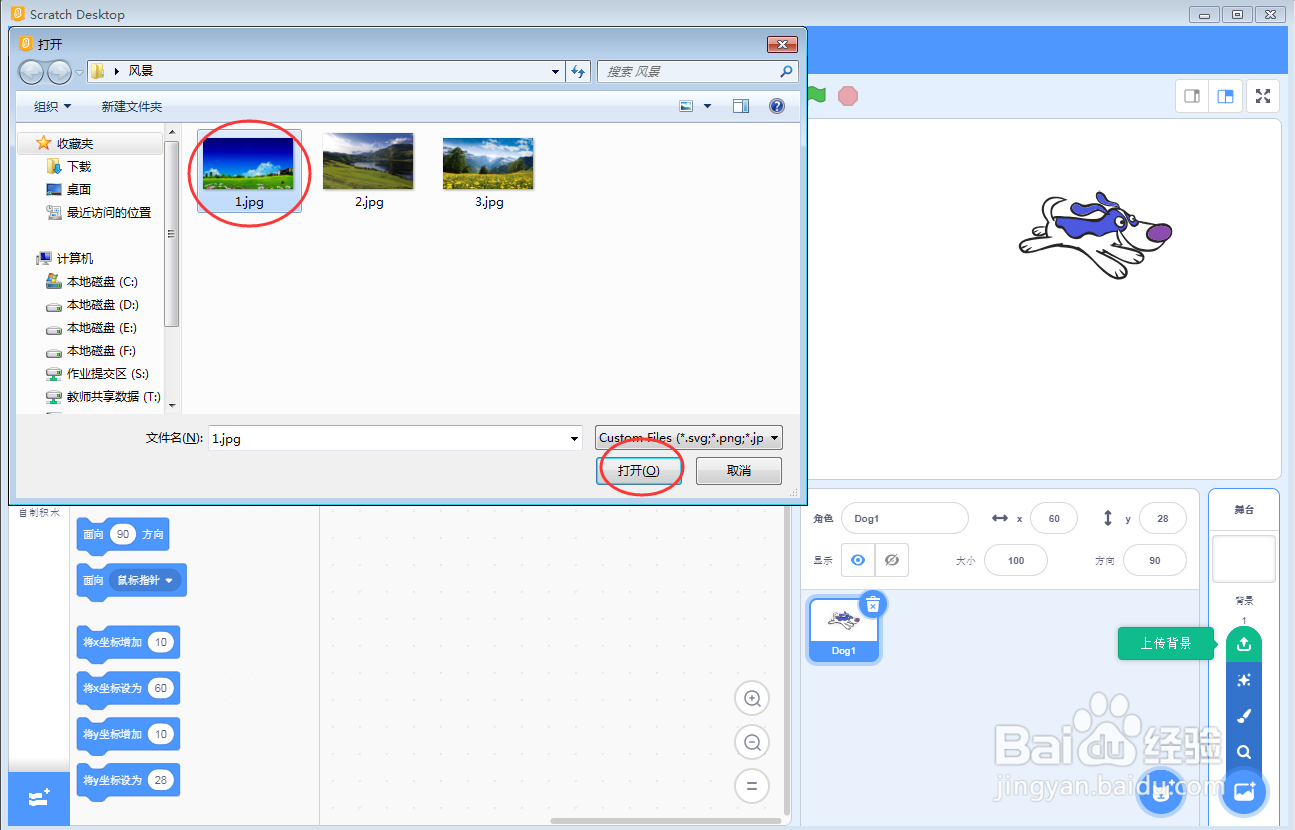Click the back navigation arrow
This screenshot has width=1295, height=830.
[x=33, y=72]
